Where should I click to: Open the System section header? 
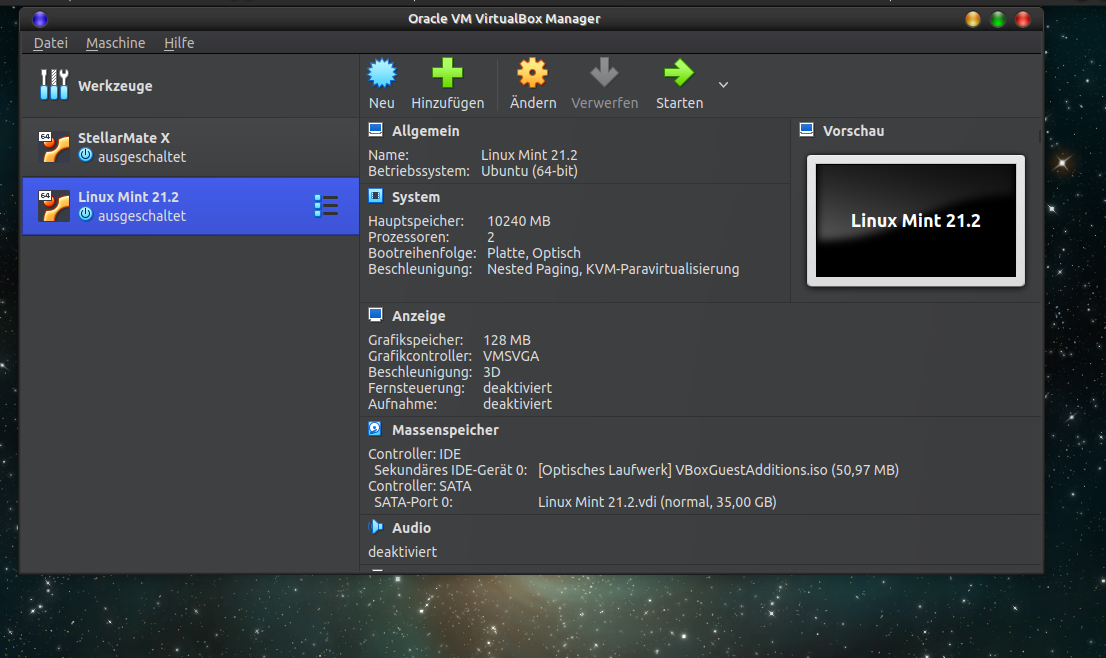415,197
